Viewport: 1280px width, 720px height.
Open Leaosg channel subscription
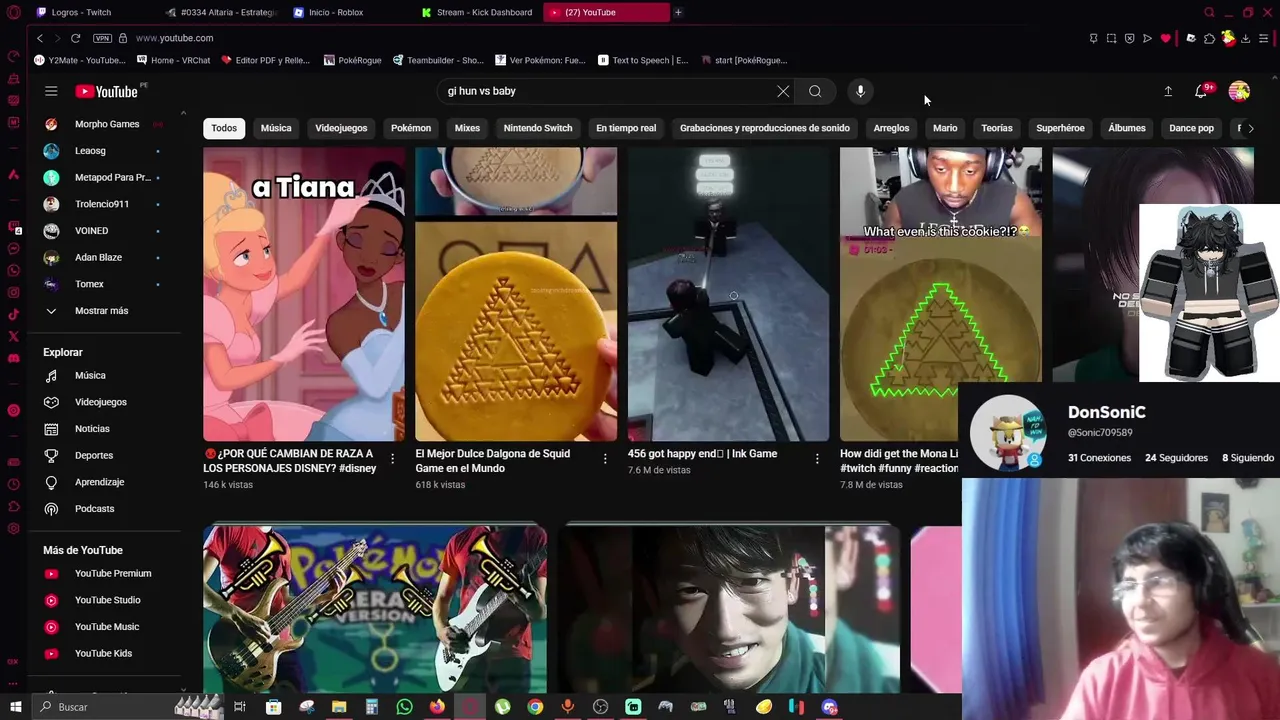(x=106, y=151)
